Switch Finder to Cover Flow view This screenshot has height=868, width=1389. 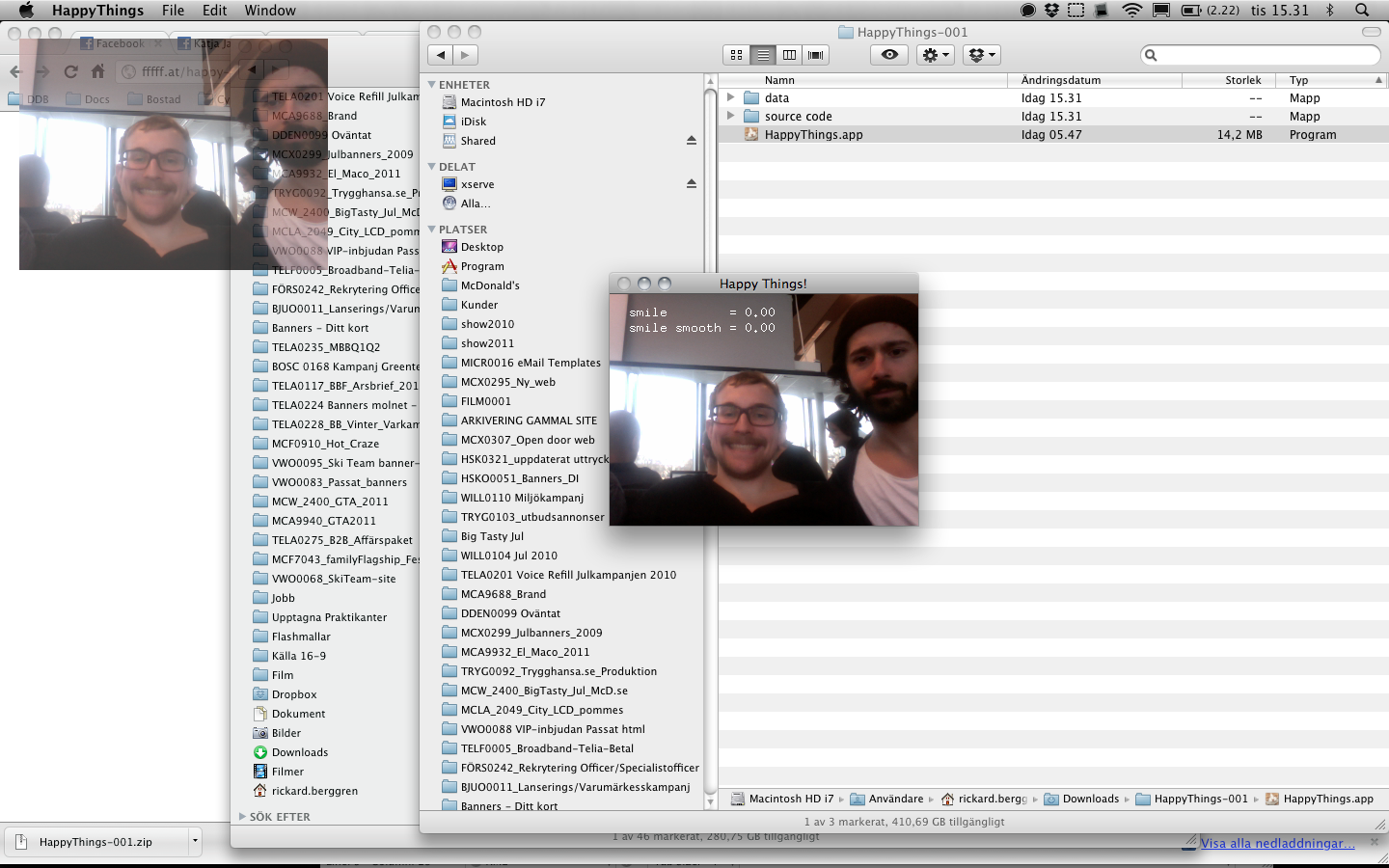[x=816, y=55]
